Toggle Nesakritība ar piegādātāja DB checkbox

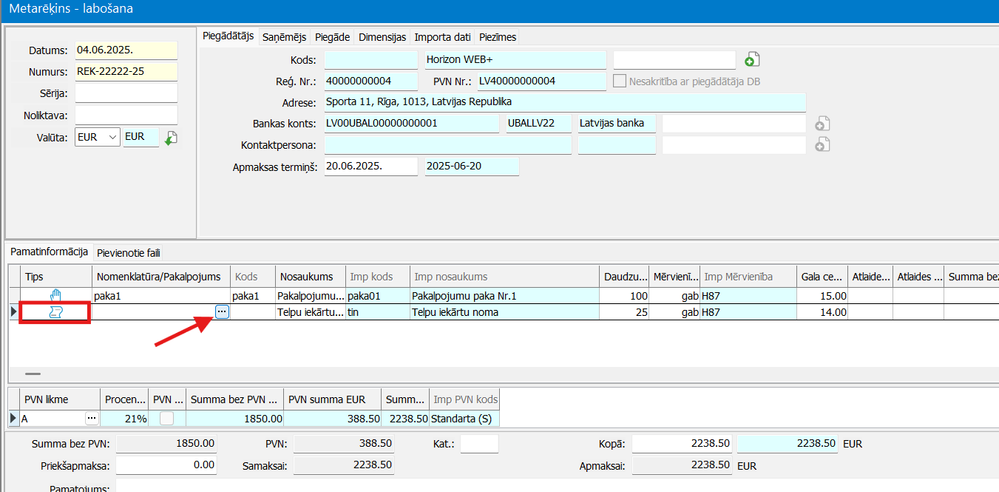point(620,81)
